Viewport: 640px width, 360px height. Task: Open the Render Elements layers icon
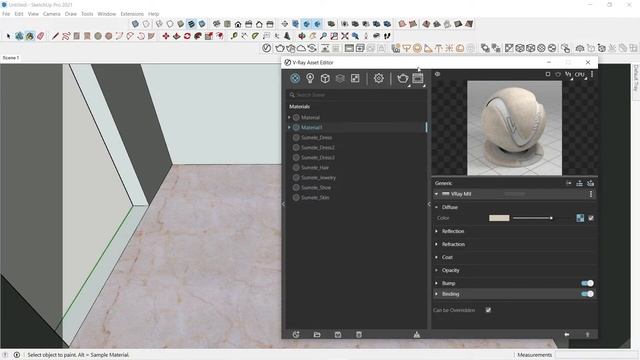340,78
